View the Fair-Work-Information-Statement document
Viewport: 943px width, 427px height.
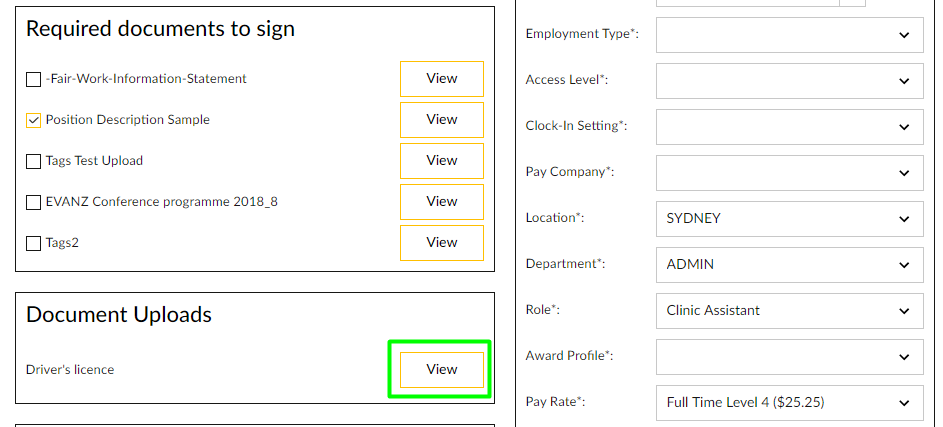pyautogui.click(x=441, y=79)
